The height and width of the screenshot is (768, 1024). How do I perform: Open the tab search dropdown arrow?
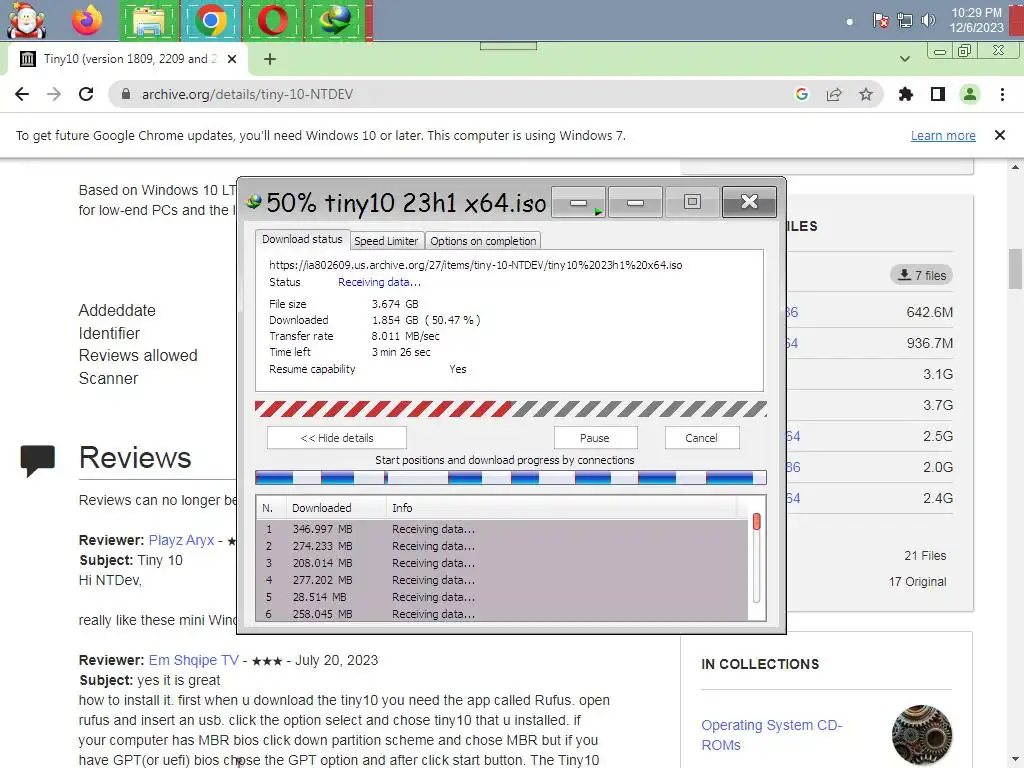tap(904, 59)
